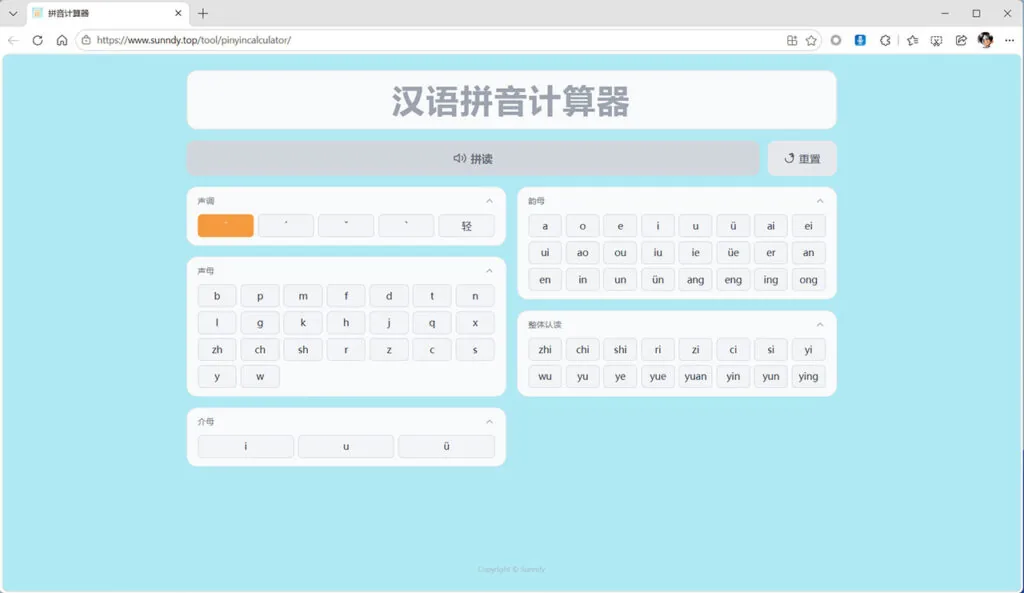The height and width of the screenshot is (593, 1024).
Task: Choose initial 'q' in 声母
Action: click(x=432, y=323)
